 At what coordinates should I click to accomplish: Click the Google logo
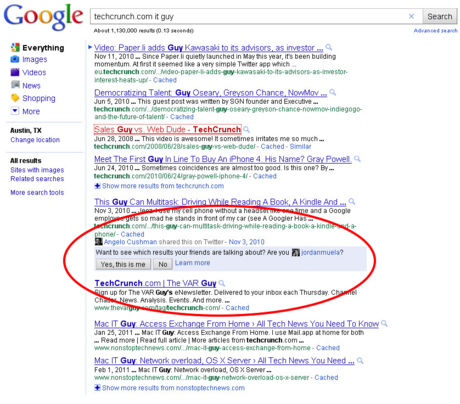43,18
